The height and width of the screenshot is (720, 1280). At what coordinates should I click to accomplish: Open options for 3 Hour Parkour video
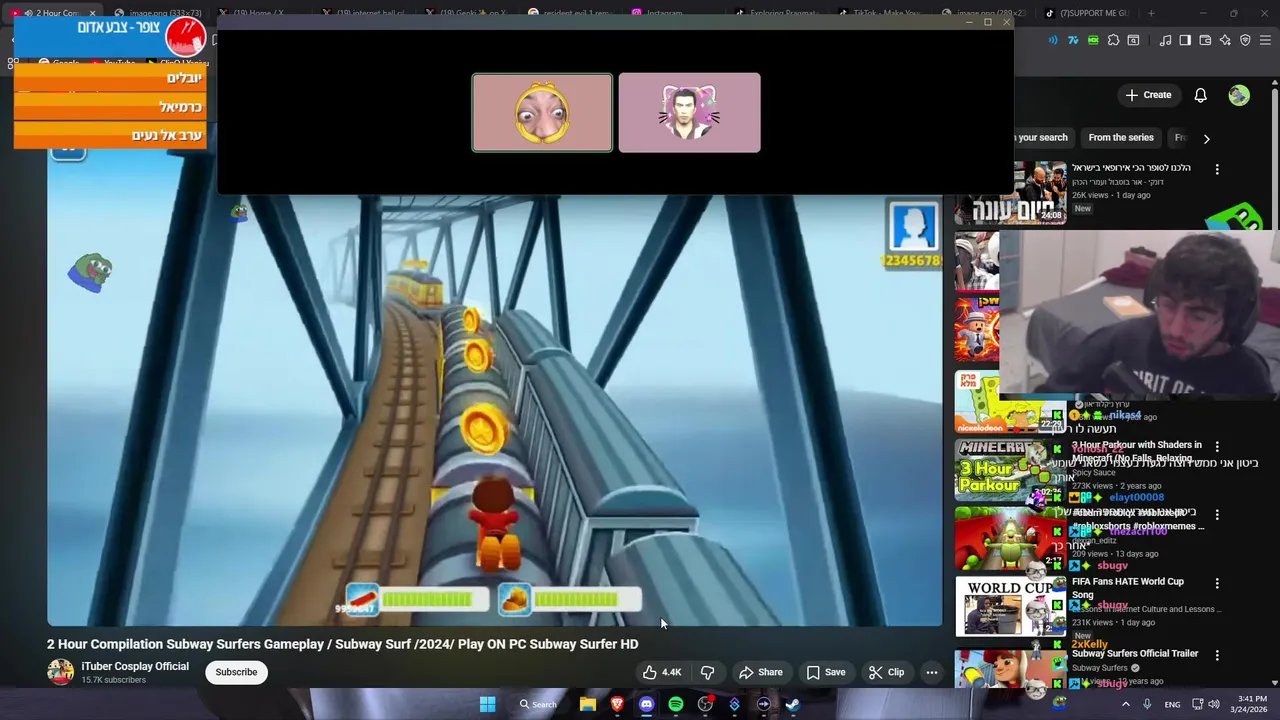(1217, 446)
